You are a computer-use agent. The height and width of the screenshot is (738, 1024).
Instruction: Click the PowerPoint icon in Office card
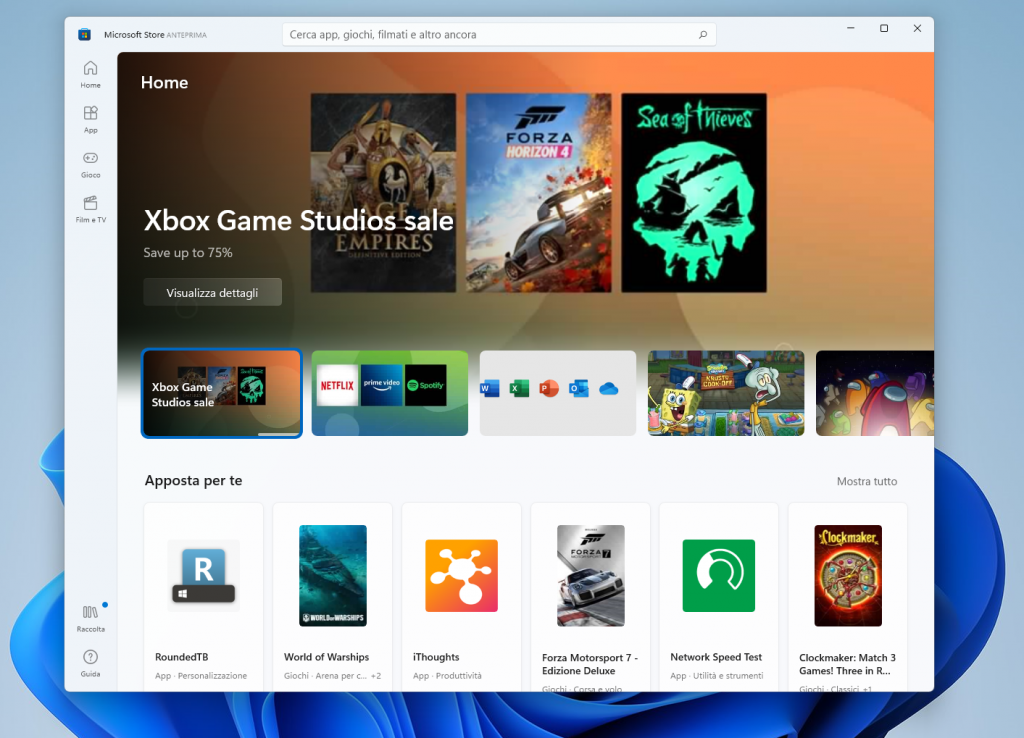point(549,389)
